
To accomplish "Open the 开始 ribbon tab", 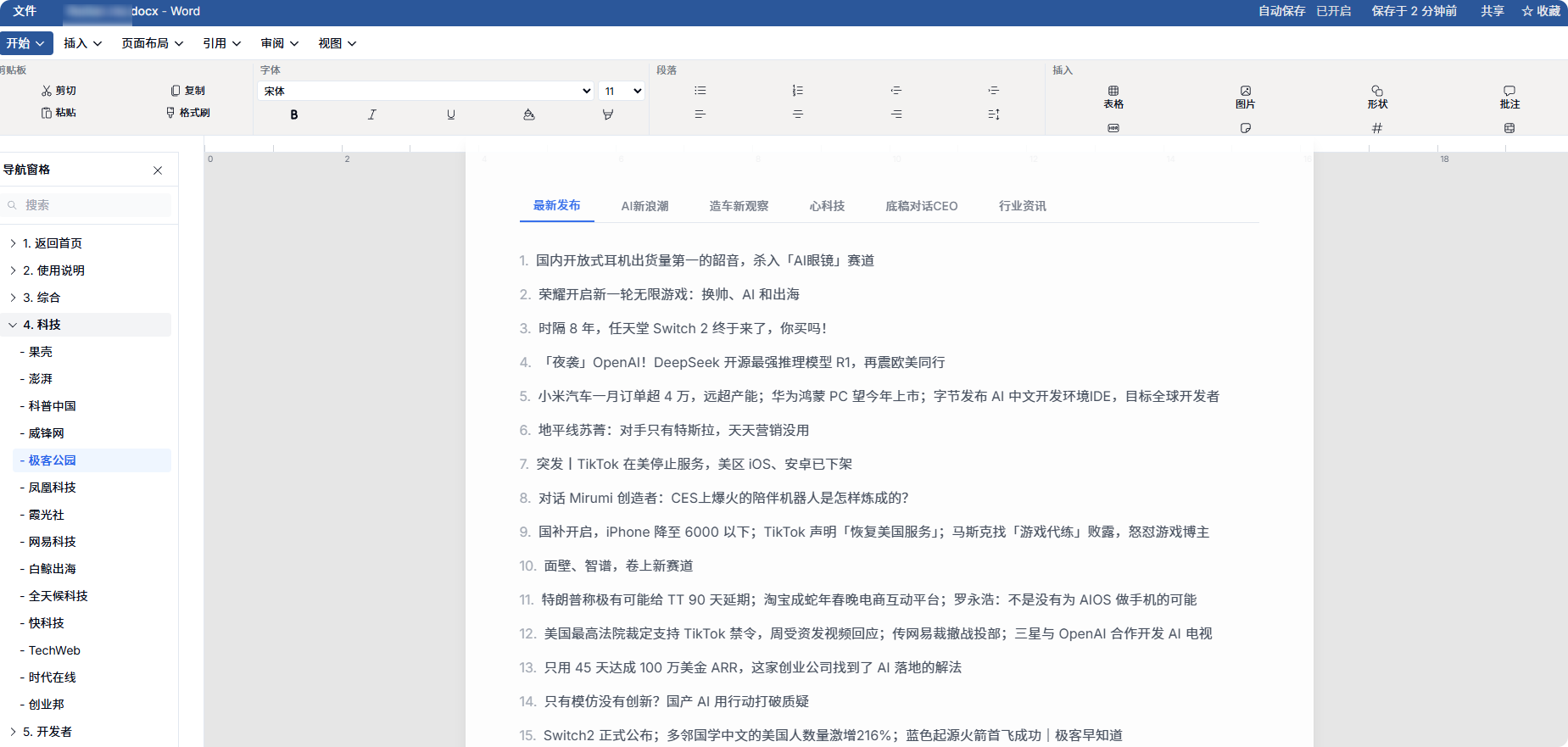I will click(26, 43).
